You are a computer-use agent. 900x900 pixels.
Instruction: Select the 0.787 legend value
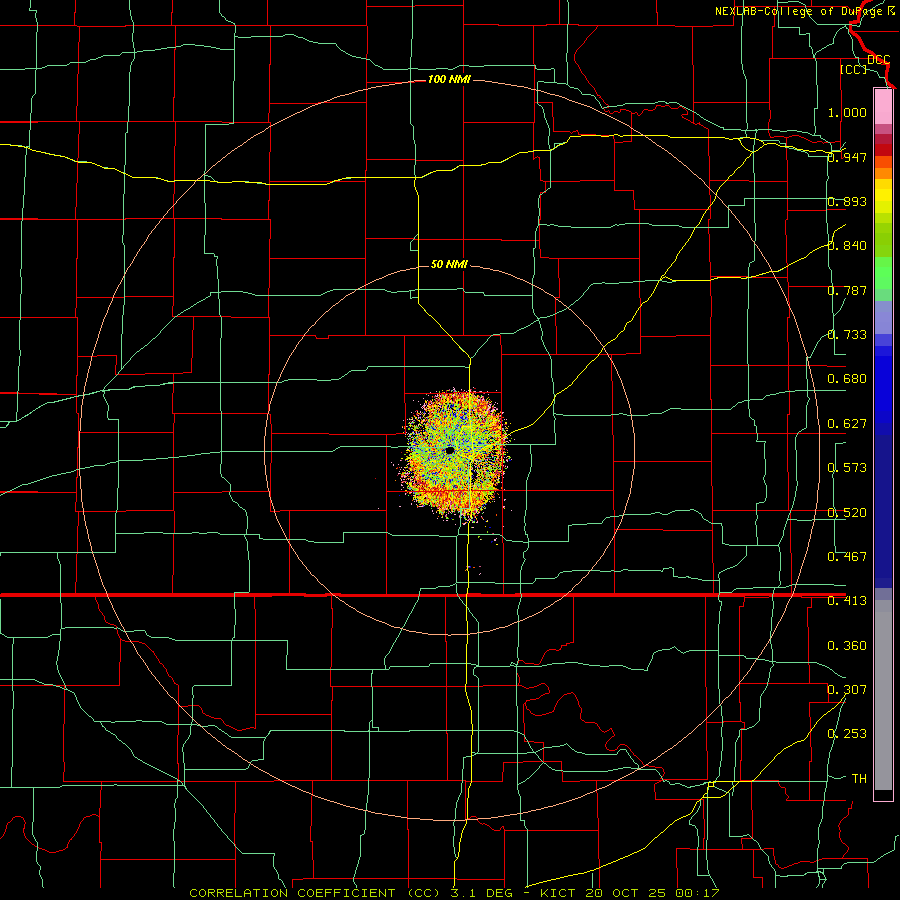pyautogui.click(x=847, y=290)
